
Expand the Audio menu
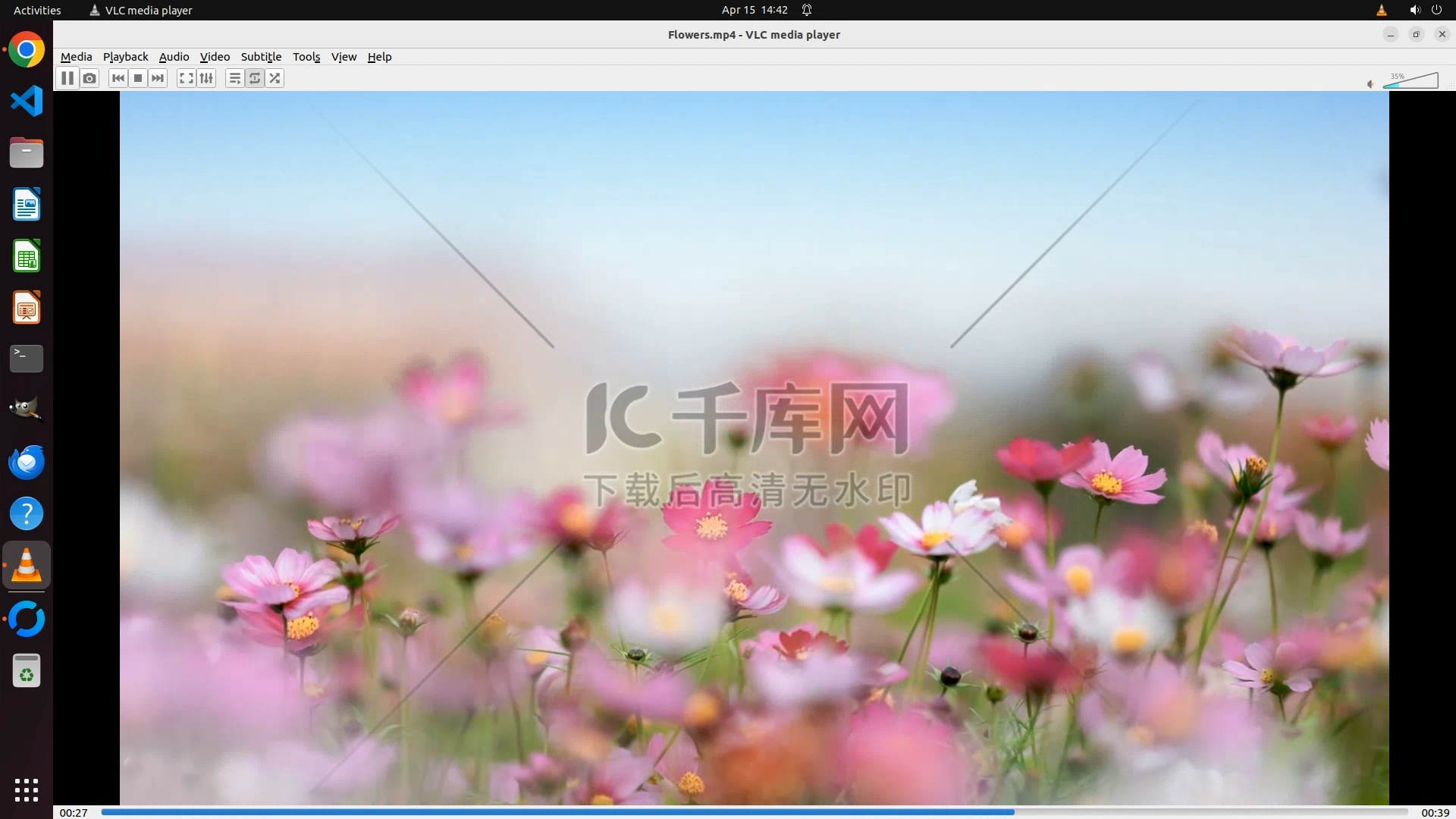click(x=174, y=57)
